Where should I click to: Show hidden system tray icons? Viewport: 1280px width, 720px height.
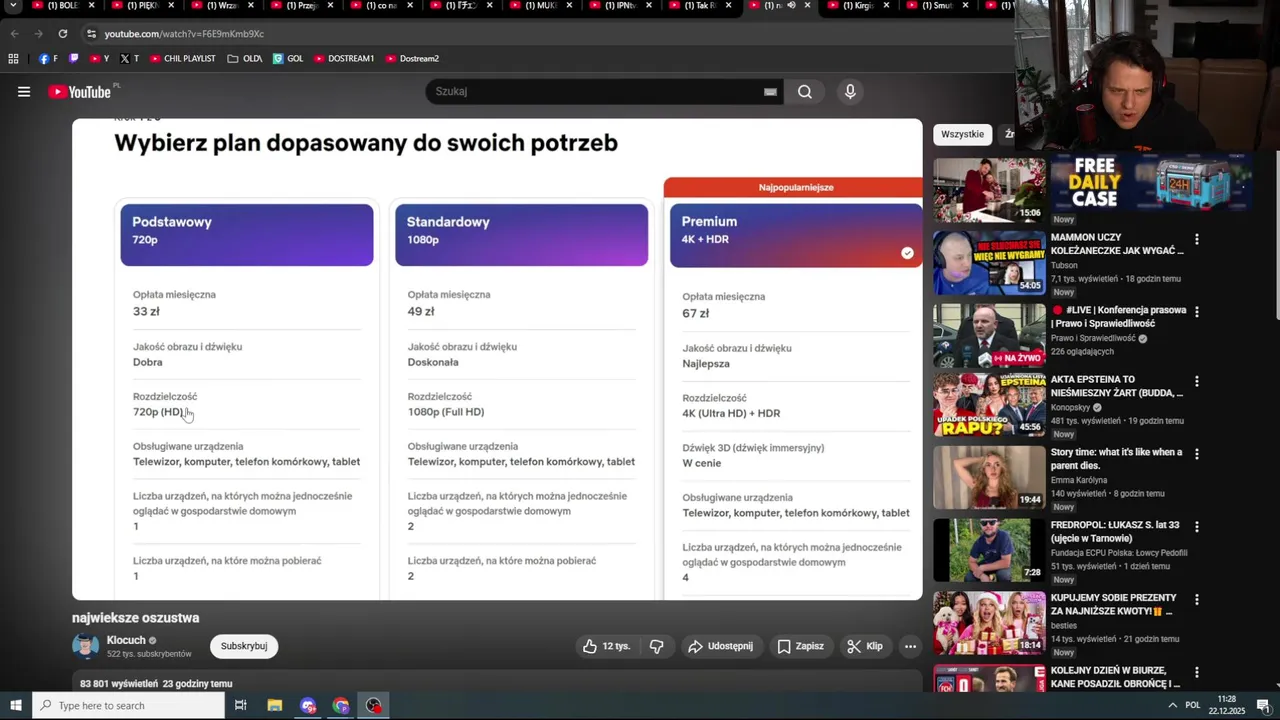(x=1172, y=706)
